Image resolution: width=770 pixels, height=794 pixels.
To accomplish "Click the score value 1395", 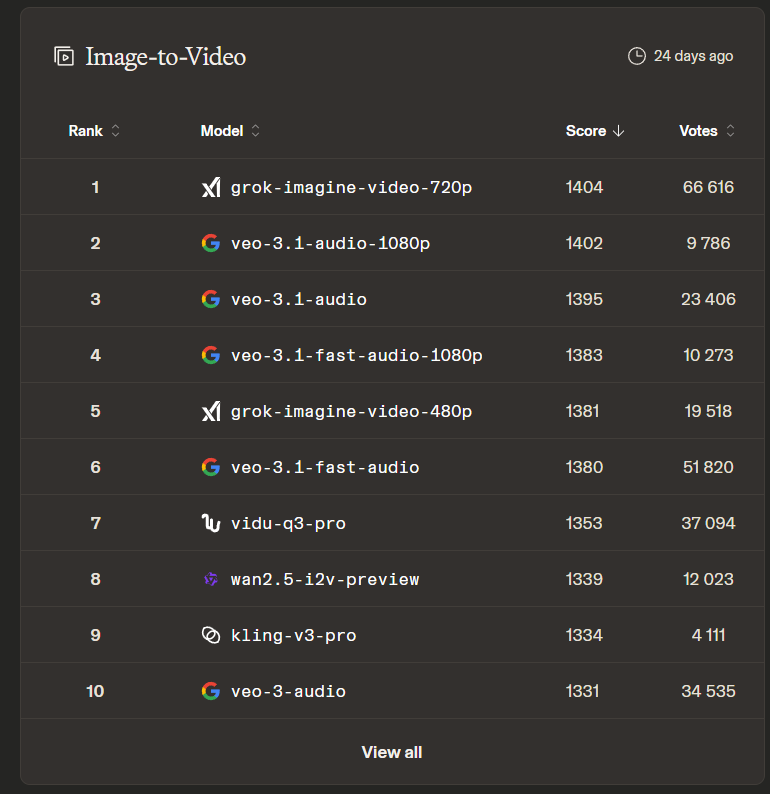I will 584,299.
